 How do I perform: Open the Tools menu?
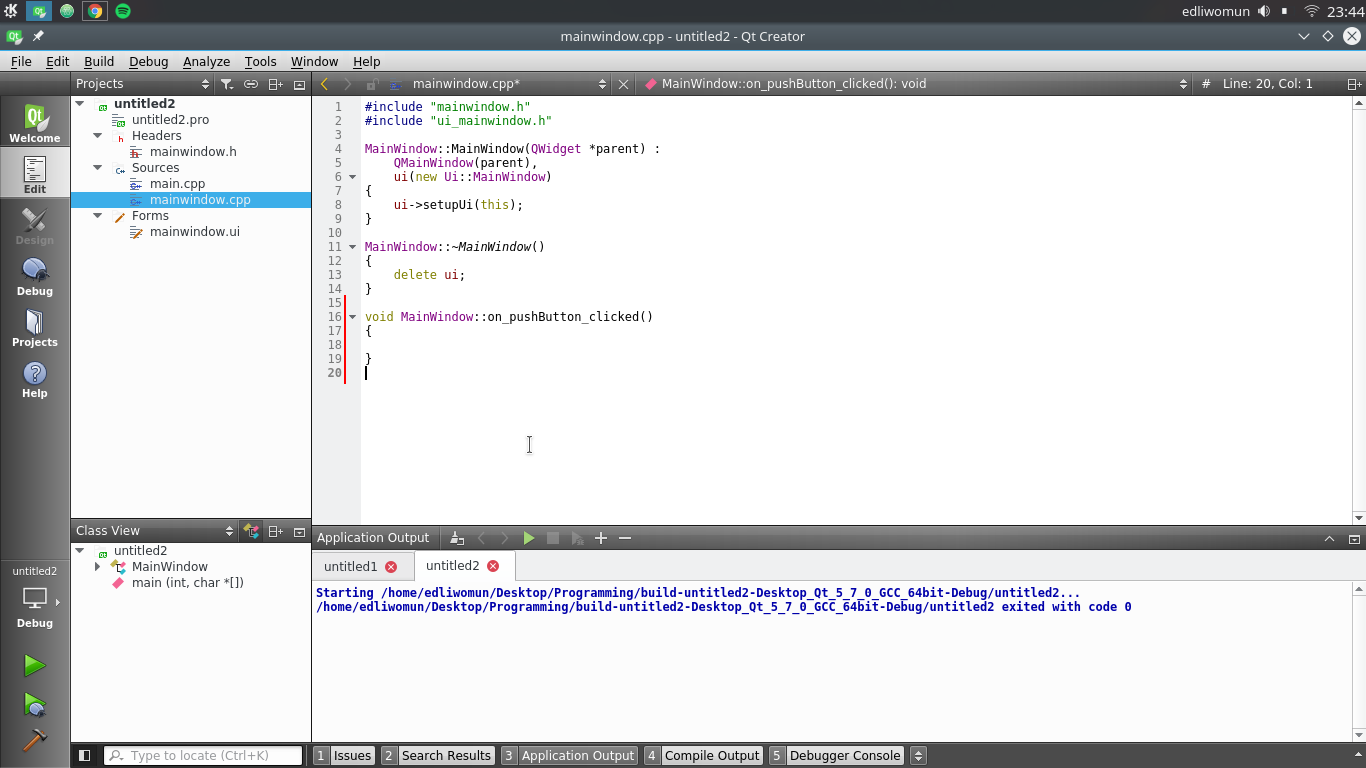(260, 61)
